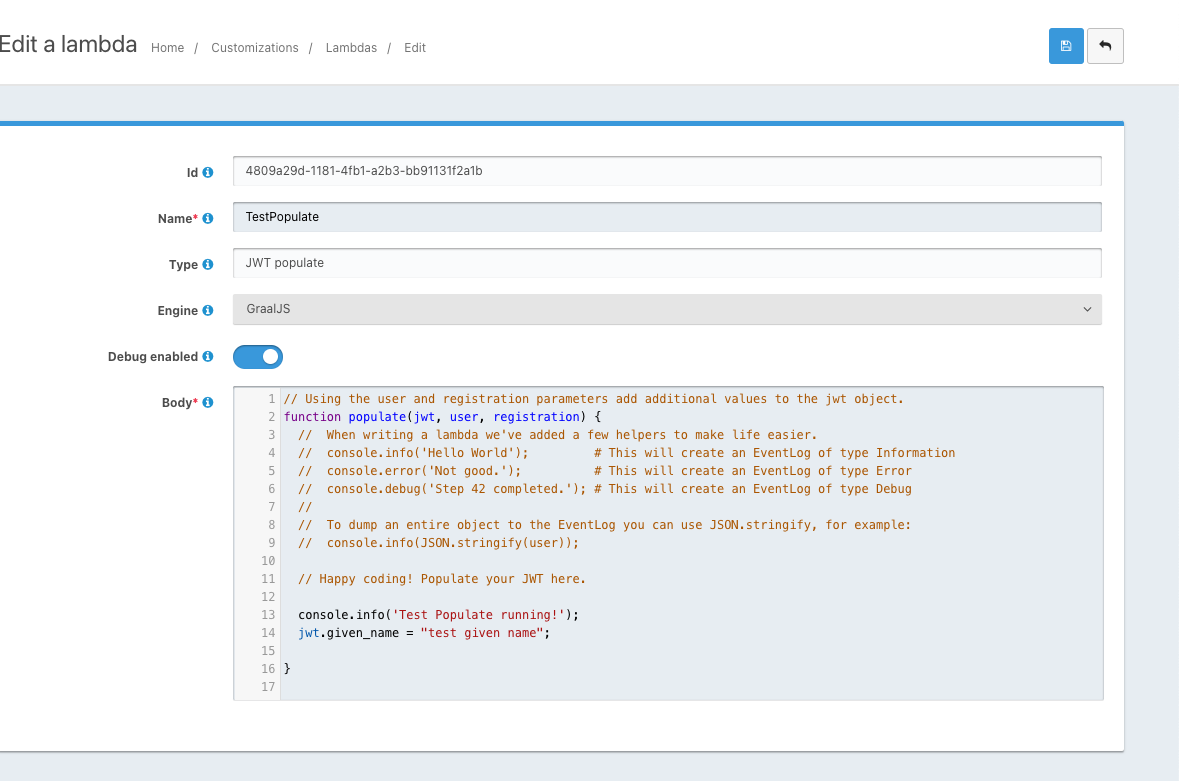The width and height of the screenshot is (1179, 781).
Task: Open the Engine dropdown showing GraalJS
Action: click(667, 310)
